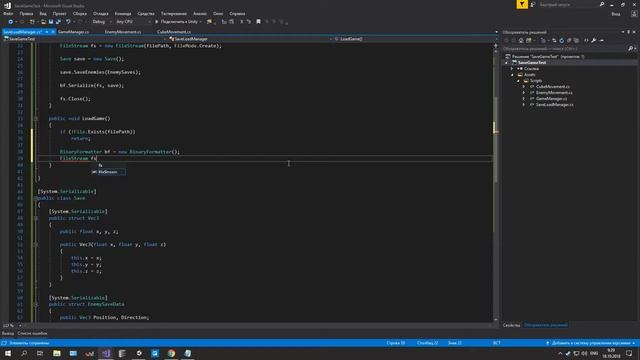The height and width of the screenshot is (360, 640).
Task: Switch to CubeMovement.cs tab
Action: [x=174, y=32]
